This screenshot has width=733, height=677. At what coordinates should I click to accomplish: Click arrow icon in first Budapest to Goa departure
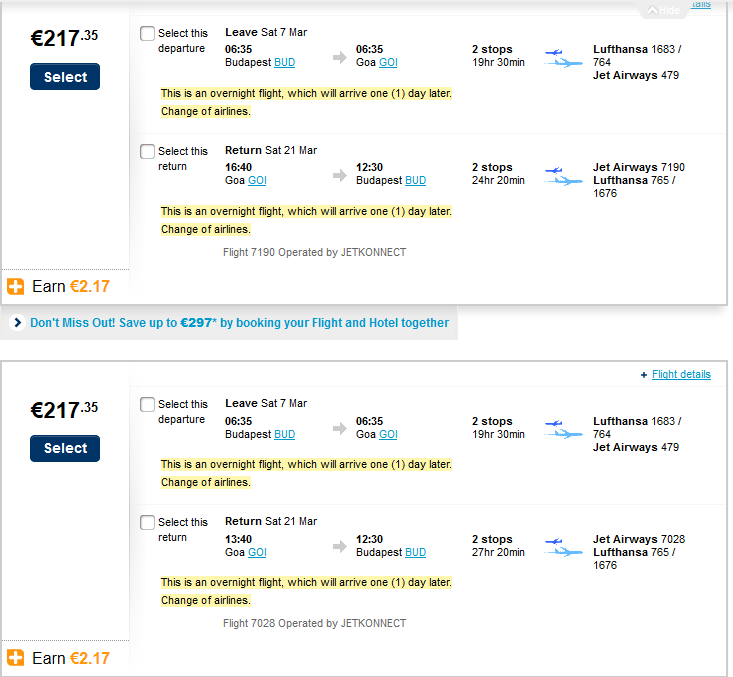coord(340,57)
